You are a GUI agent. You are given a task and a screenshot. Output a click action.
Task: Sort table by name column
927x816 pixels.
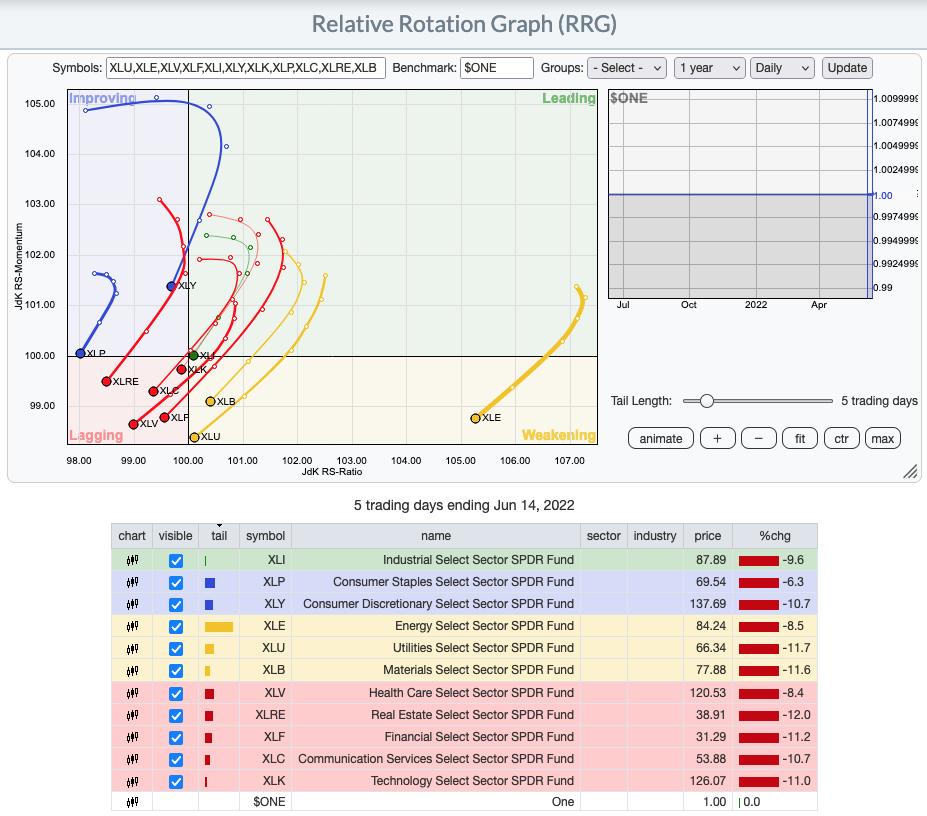436,536
